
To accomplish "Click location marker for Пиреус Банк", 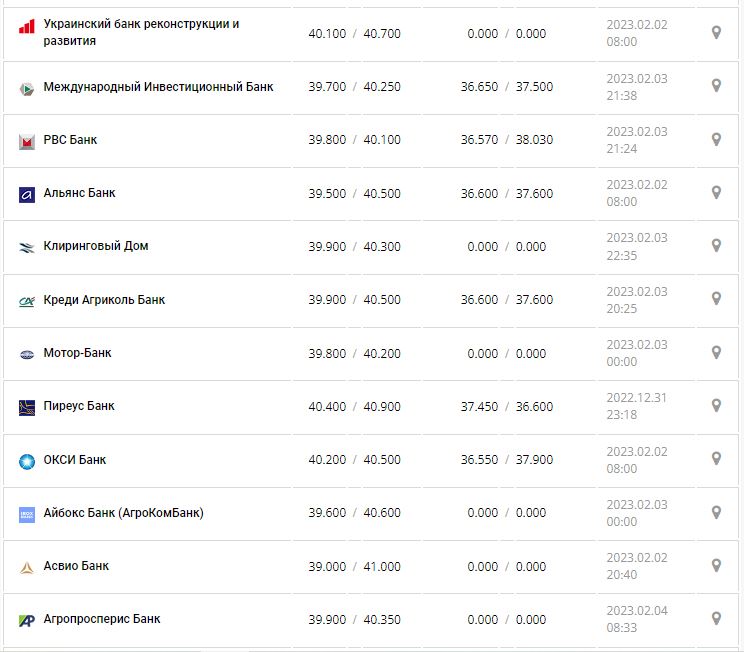I will (x=716, y=405).
